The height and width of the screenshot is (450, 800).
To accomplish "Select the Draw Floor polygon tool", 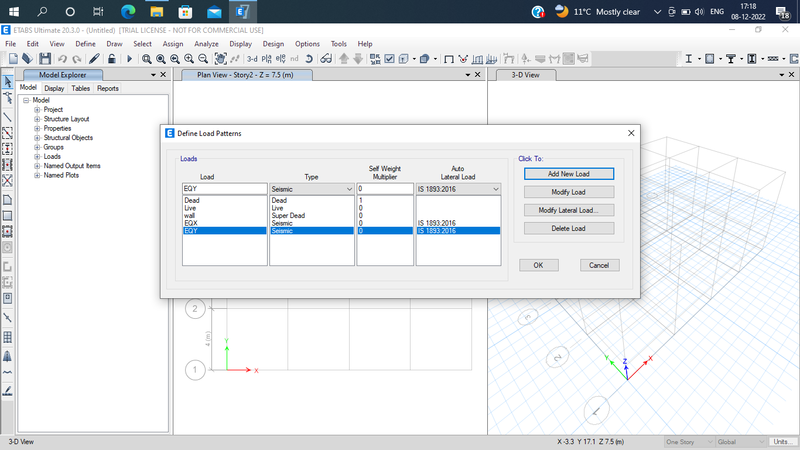I will click(8, 199).
